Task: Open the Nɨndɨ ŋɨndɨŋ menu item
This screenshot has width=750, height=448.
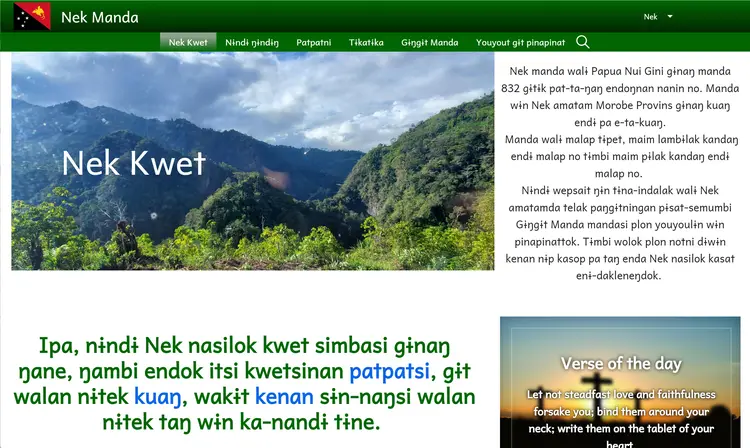Action: click(x=252, y=42)
